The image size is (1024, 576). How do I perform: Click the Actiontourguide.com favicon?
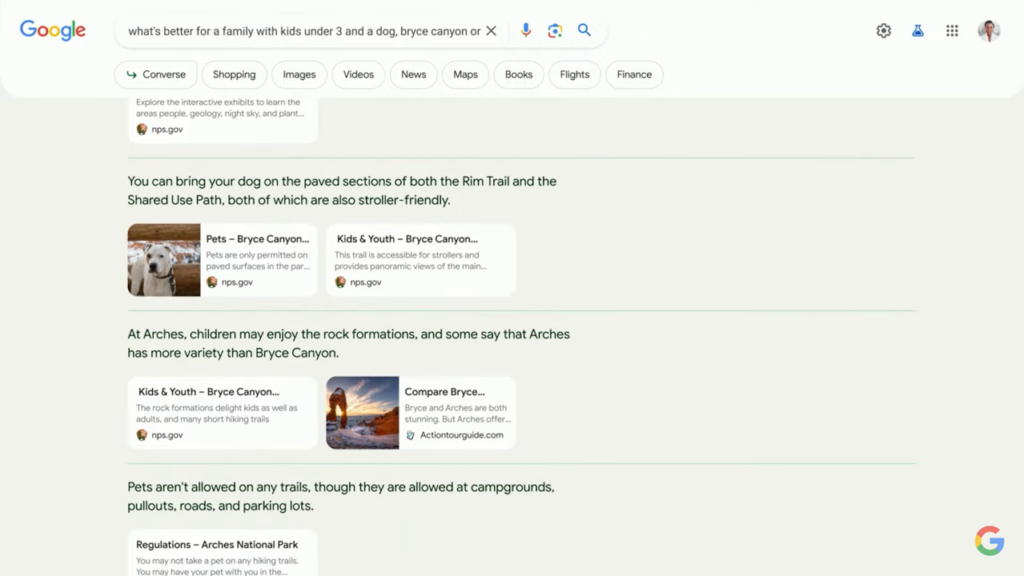(410, 435)
